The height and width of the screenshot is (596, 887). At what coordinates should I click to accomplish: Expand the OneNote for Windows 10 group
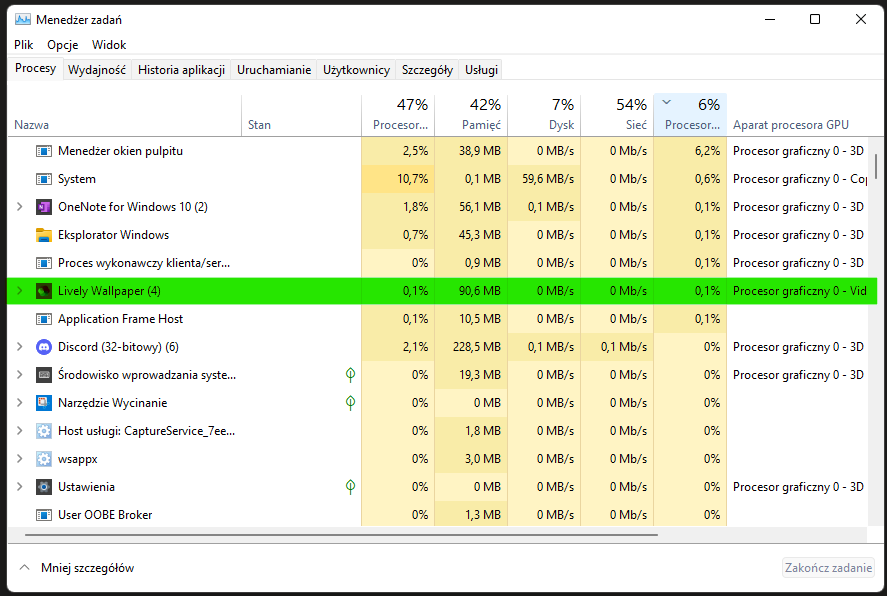[19, 207]
